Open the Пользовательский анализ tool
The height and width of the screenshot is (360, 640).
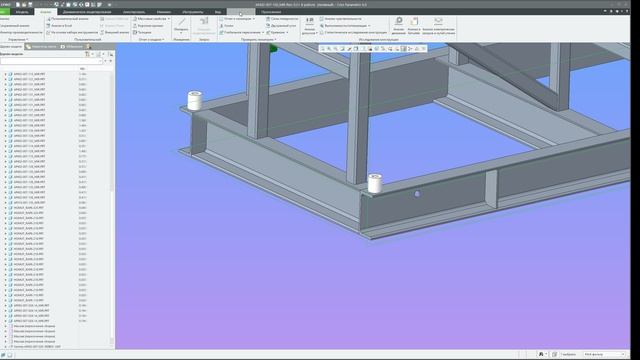click(67, 19)
